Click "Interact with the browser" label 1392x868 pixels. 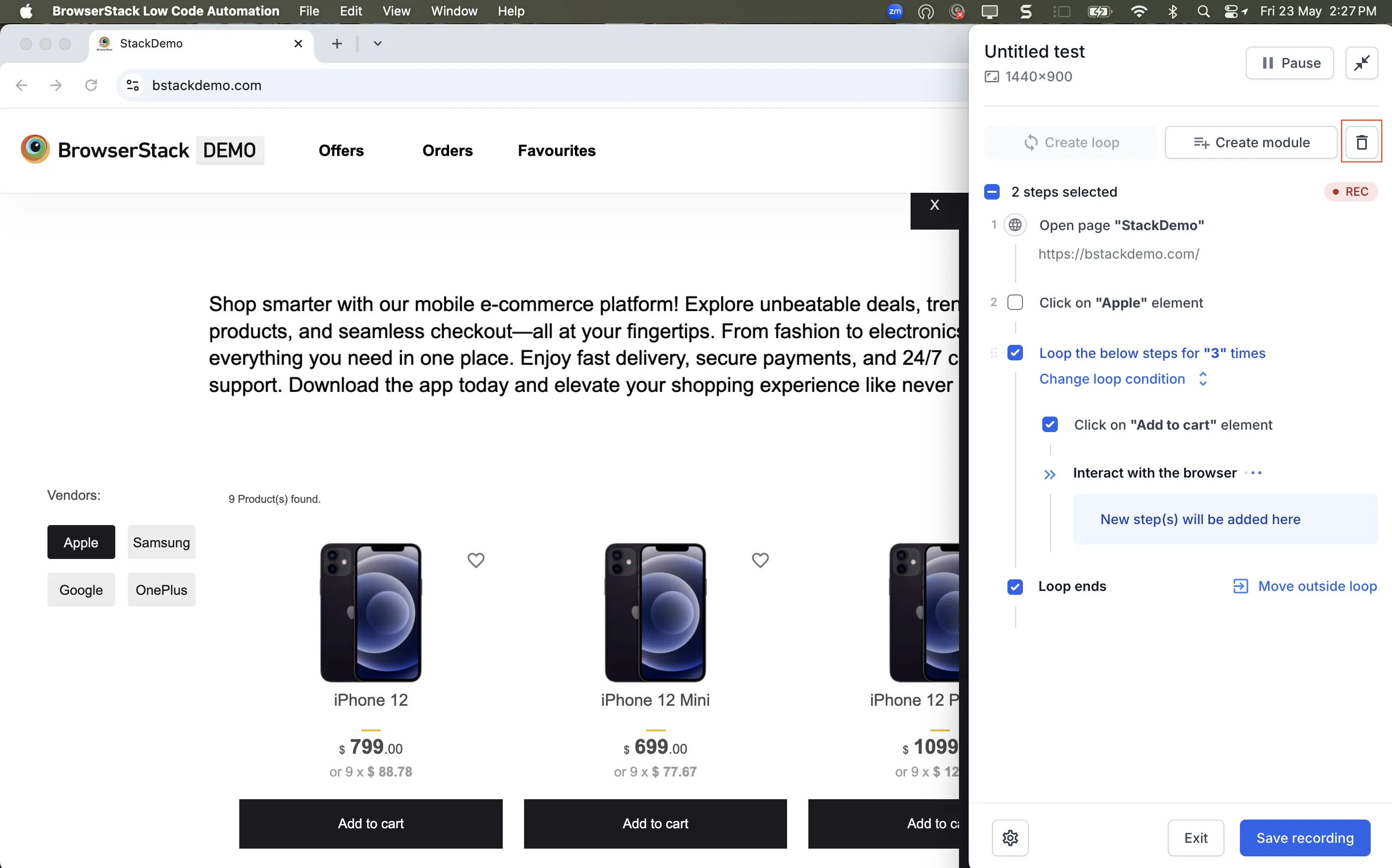tap(1154, 473)
